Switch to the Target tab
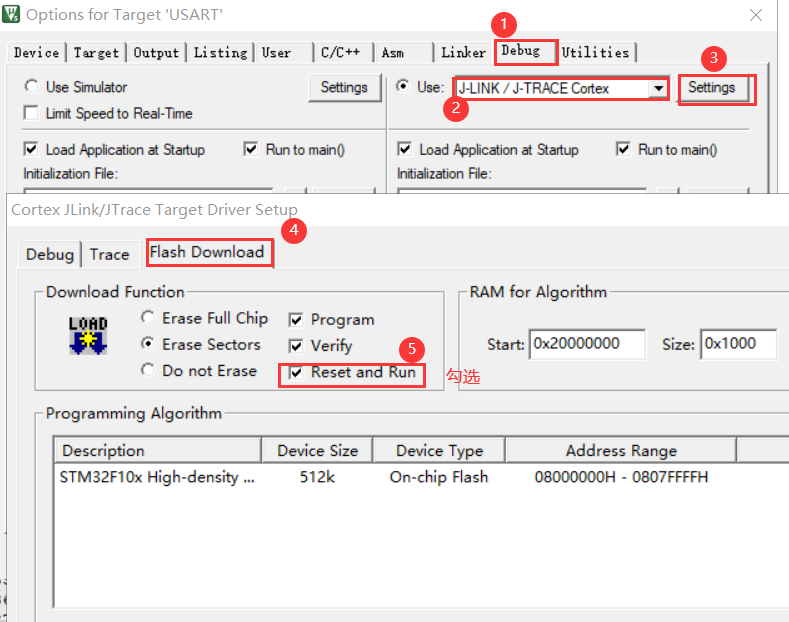 tap(96, 52)
